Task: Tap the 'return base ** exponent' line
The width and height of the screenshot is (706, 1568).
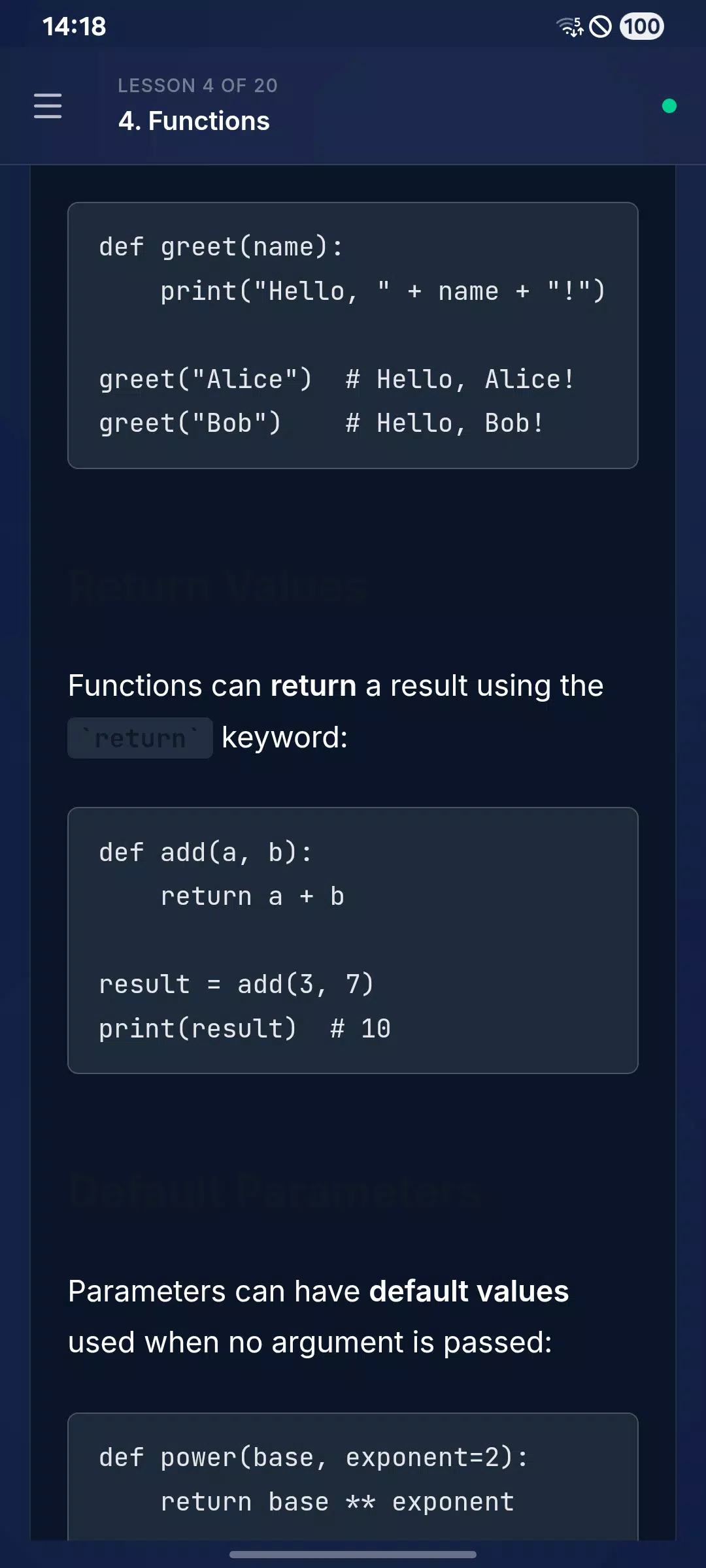Action: [337, 1502]
